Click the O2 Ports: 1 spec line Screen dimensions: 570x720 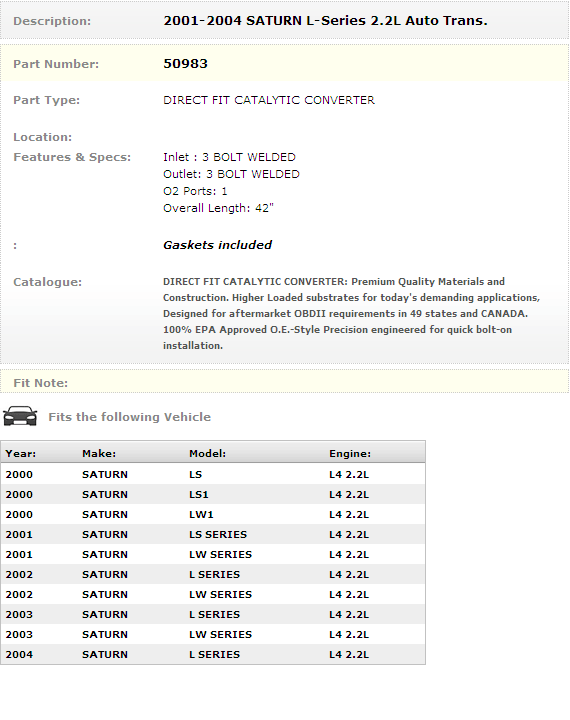[195, 191]
